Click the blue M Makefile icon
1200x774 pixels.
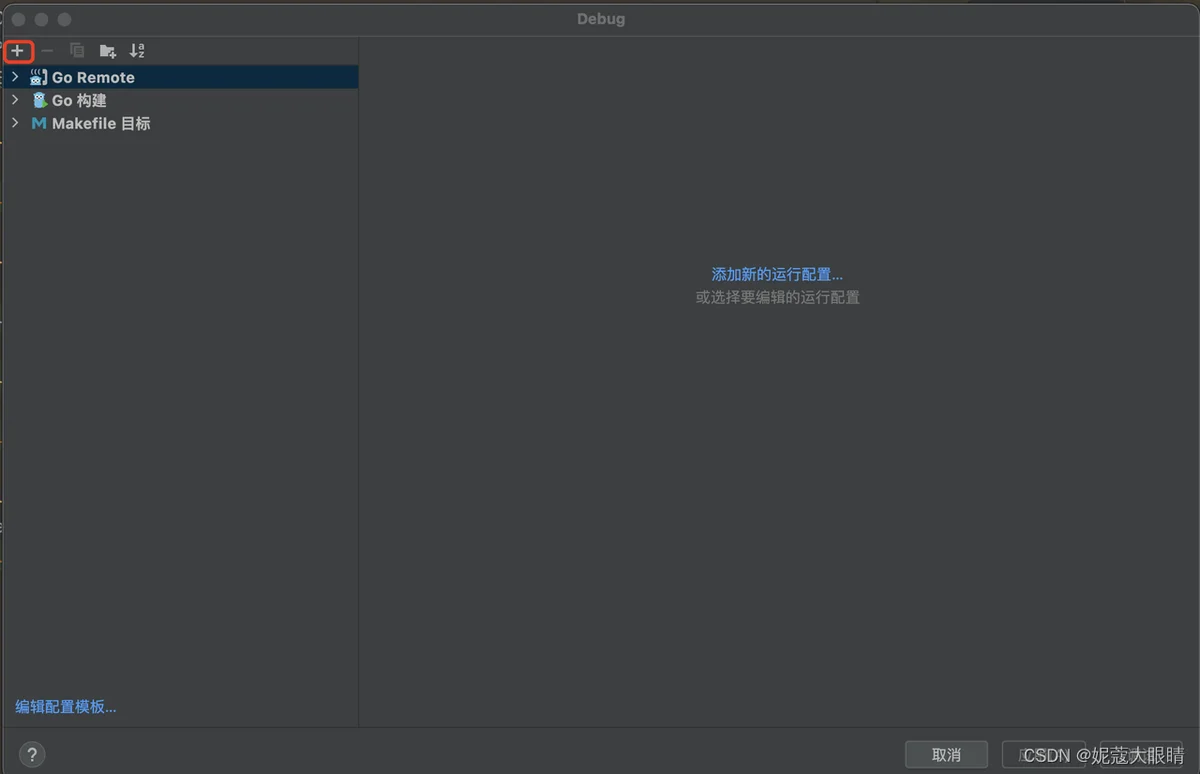(x=39, y=124)
